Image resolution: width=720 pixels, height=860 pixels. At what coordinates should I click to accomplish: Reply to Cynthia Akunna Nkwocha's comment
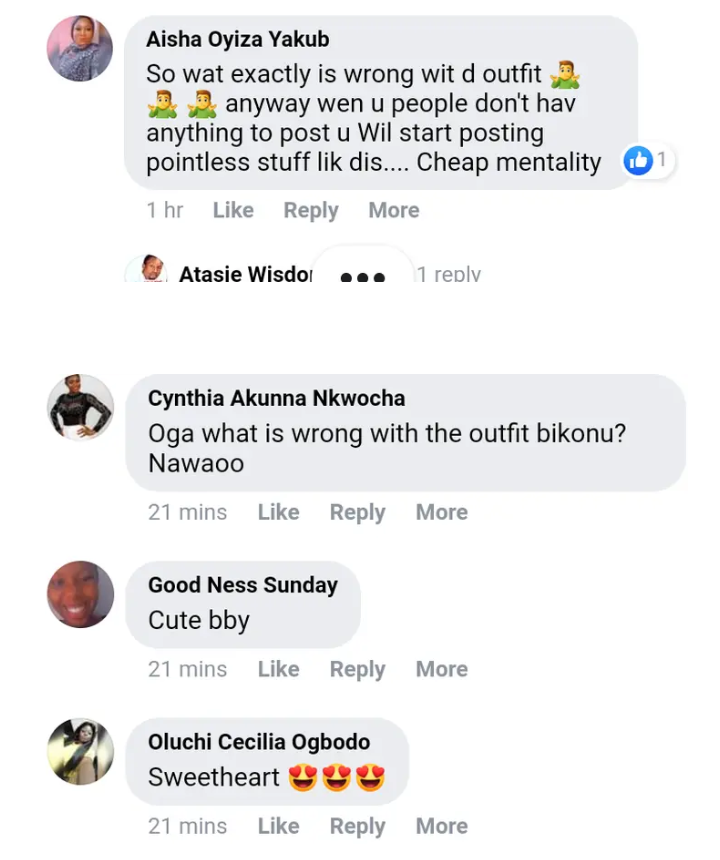pos(358,513)
